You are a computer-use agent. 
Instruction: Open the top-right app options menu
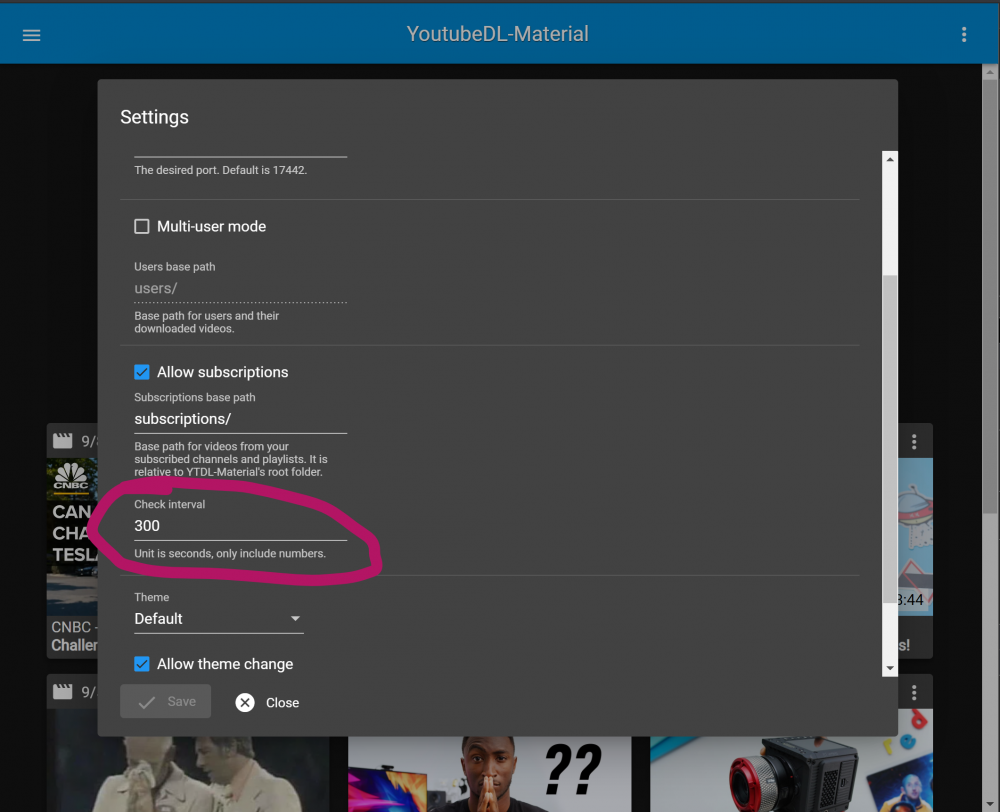(x=964, y=34)
